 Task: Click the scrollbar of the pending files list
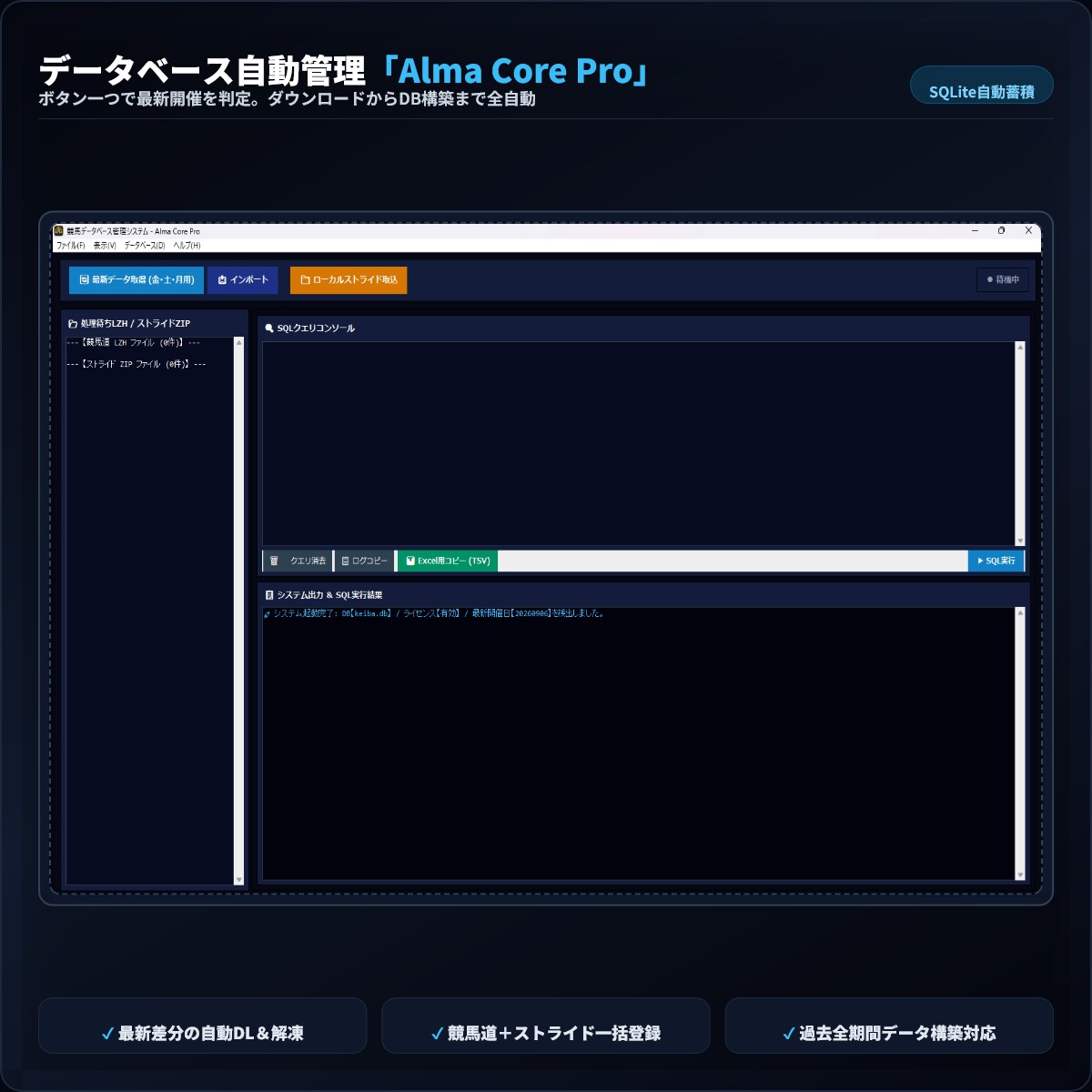point(239,611)
